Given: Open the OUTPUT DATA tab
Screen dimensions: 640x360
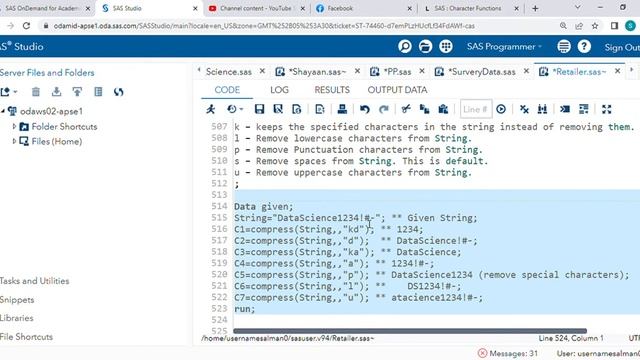Looking at the screenshot, I should click(x=397, y=90).
